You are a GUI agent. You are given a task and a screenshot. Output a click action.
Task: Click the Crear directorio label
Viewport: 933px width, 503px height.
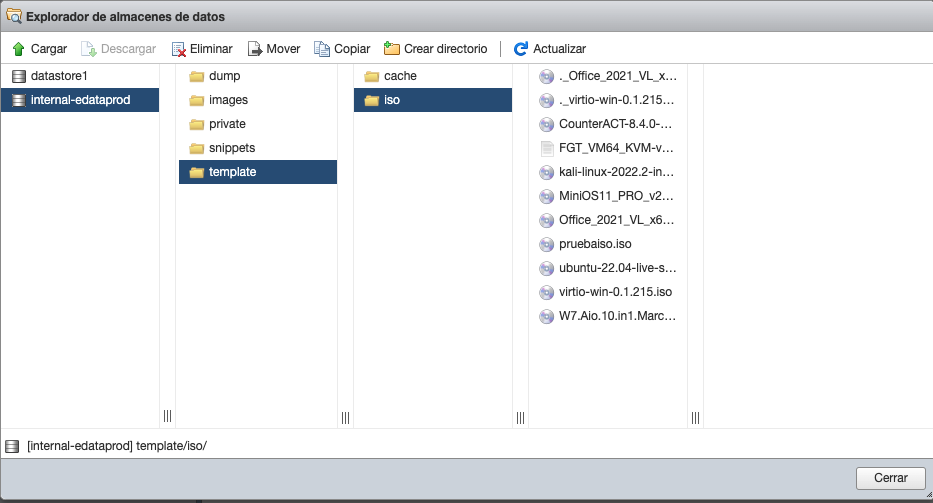pyautogui.click(x=446, y=49)
